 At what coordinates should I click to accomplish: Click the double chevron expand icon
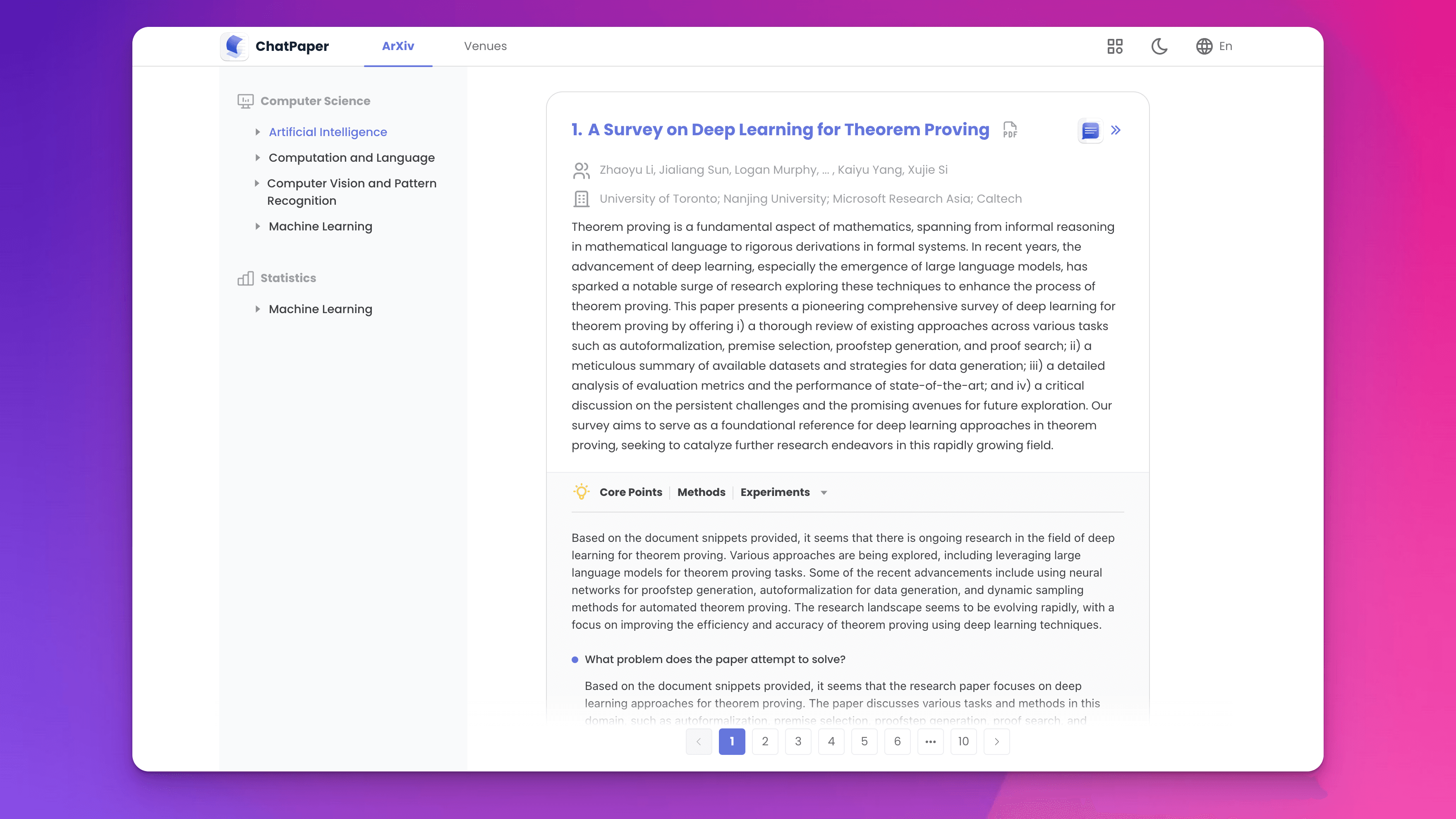1115,131
